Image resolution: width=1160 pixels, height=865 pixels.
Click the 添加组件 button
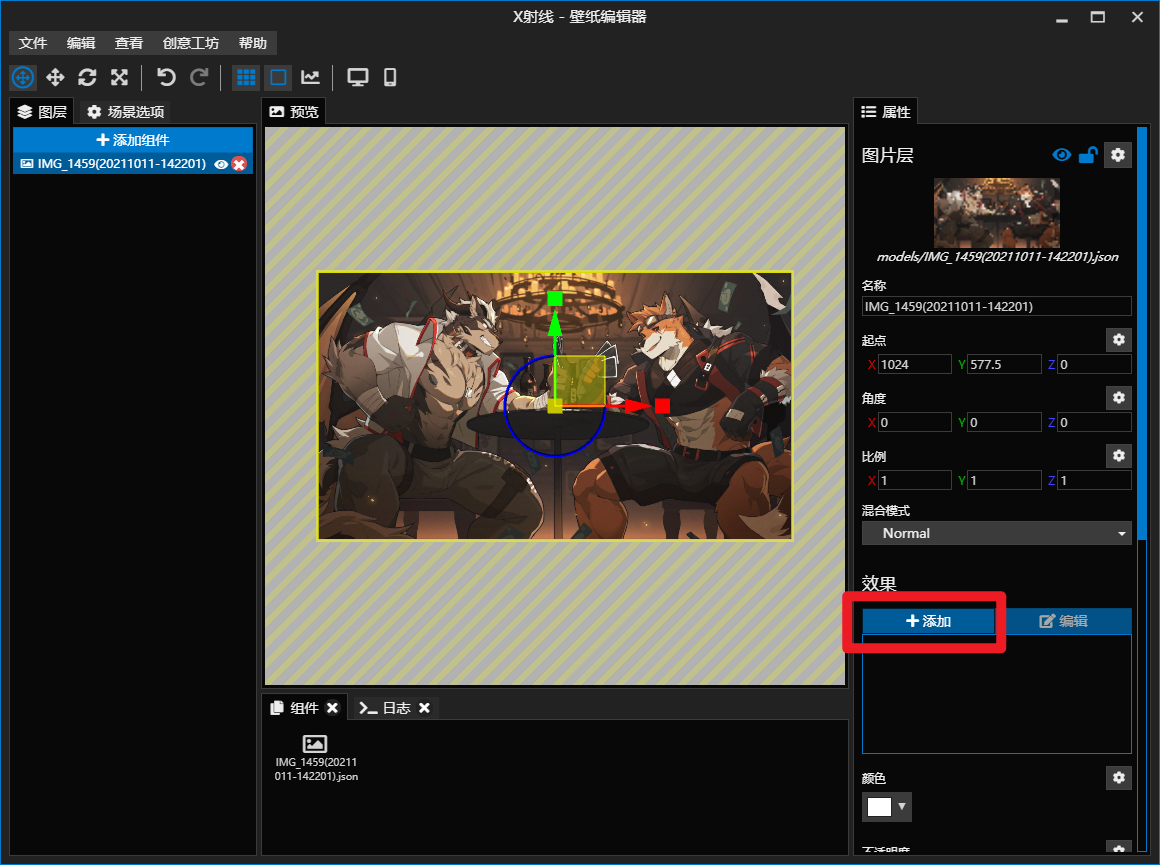(x=133, y=140)
